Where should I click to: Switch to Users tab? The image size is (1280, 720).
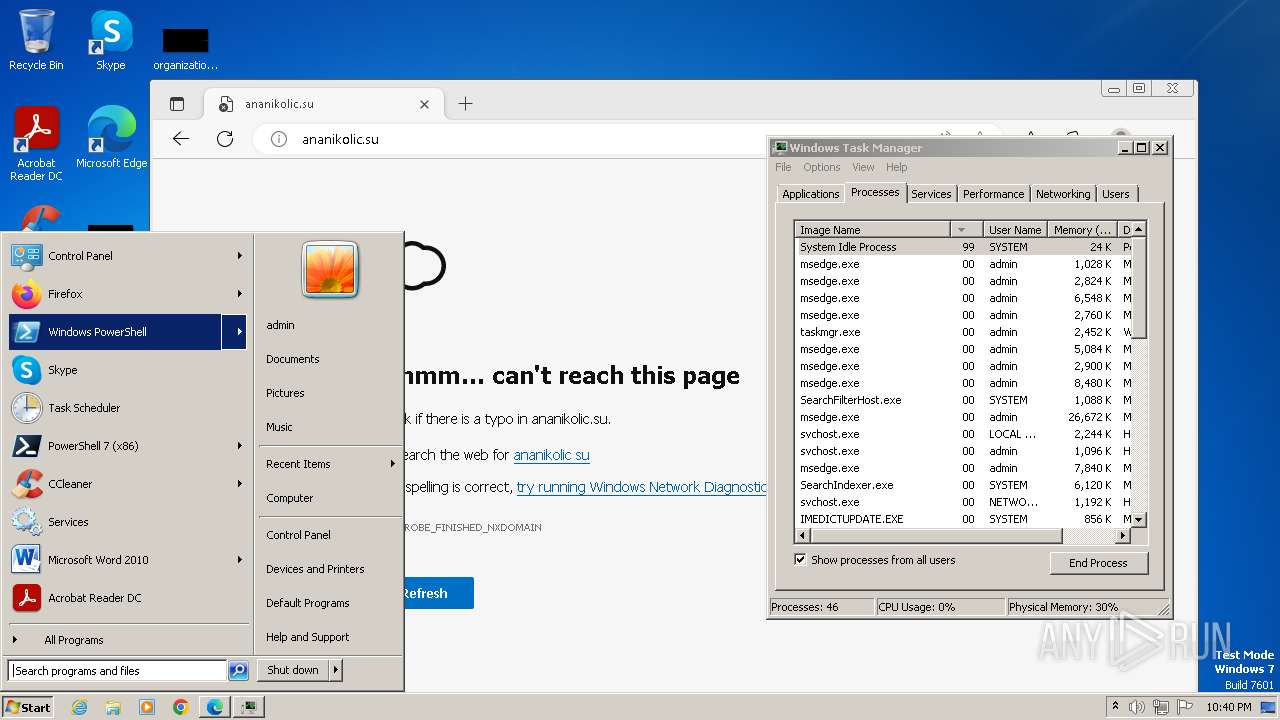coord(1116,194)
